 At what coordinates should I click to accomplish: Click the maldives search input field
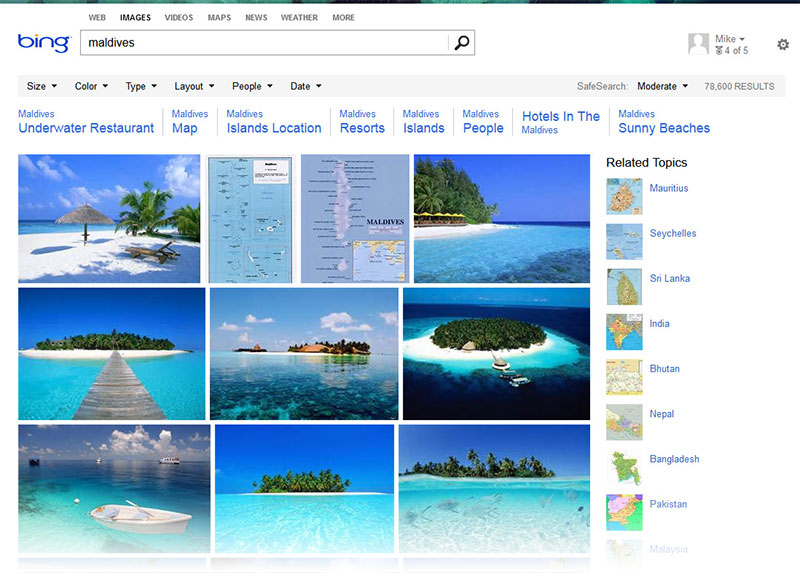[x=265, y=43]
